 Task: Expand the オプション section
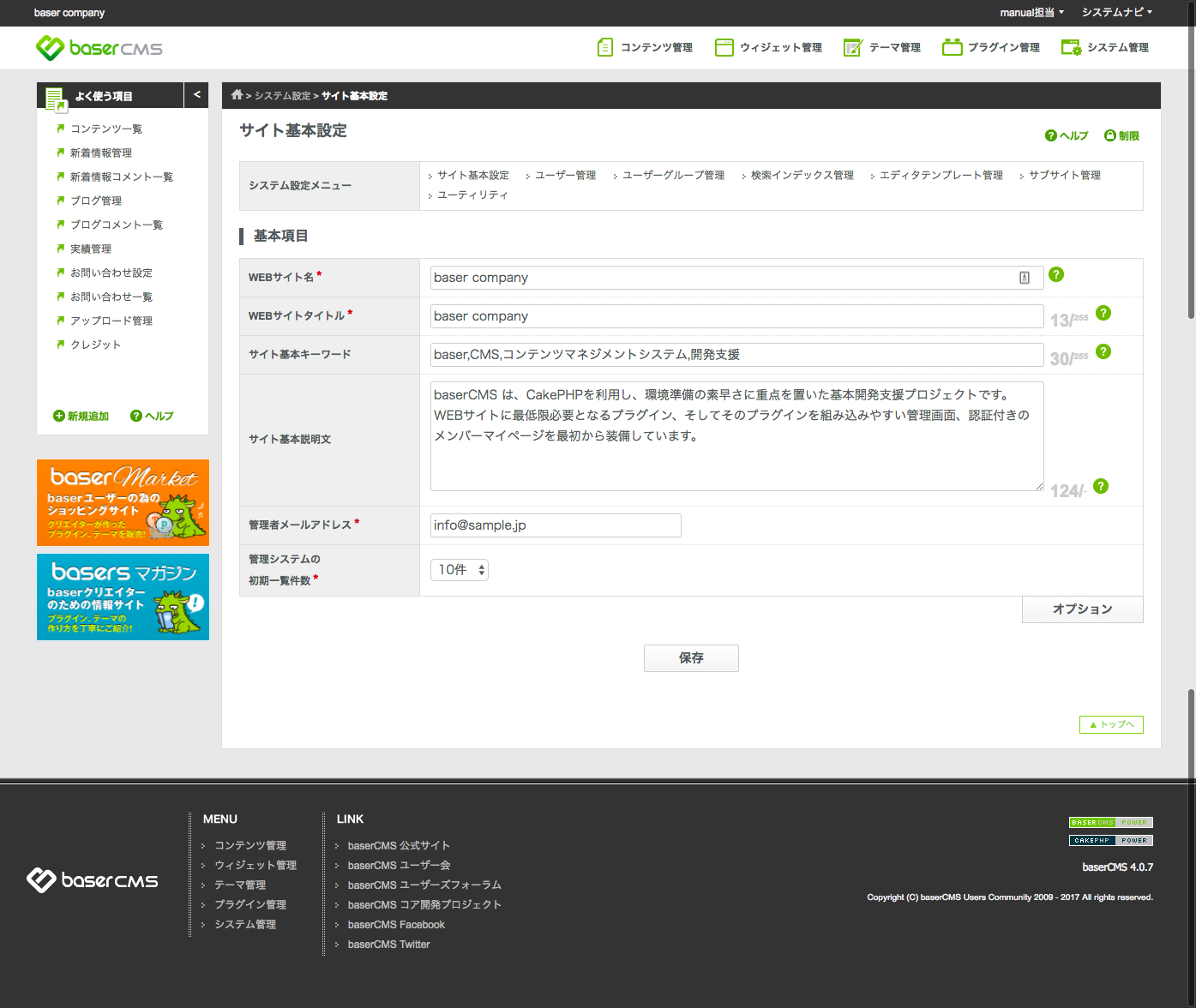[x=1082, y=609]
